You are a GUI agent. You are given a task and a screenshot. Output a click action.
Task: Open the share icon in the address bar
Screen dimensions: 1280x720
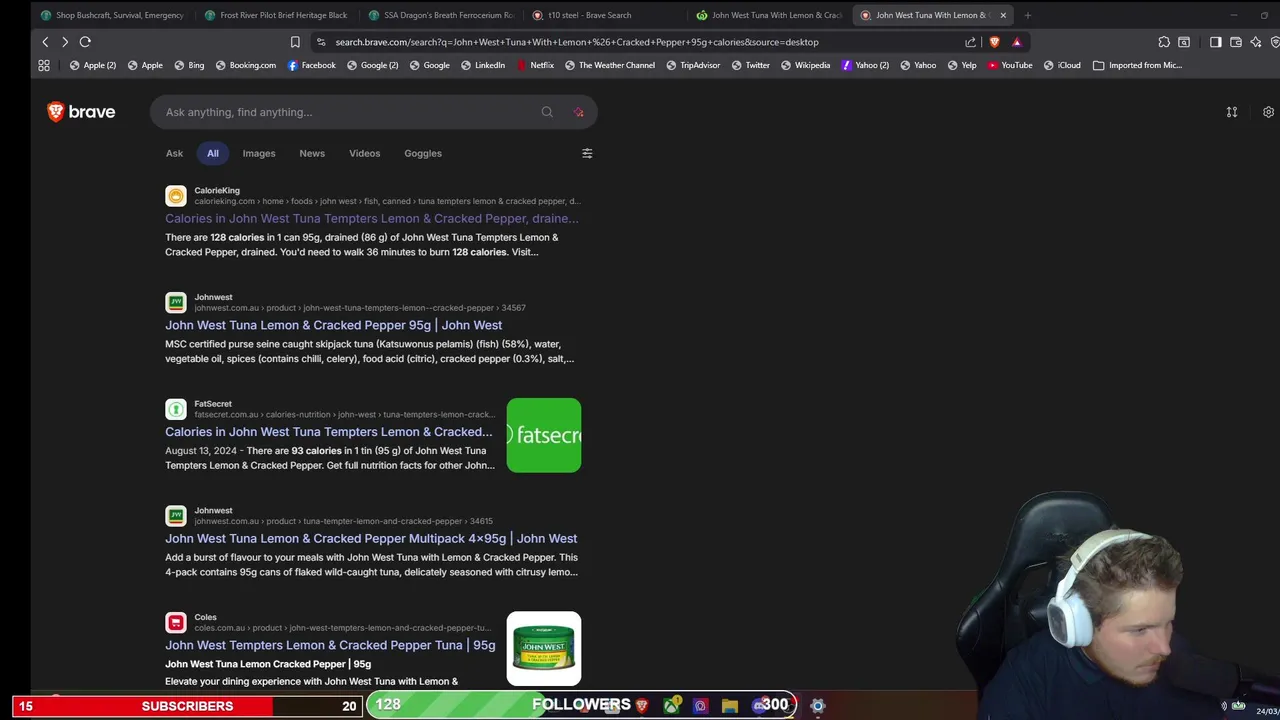[x=970, y=42]
